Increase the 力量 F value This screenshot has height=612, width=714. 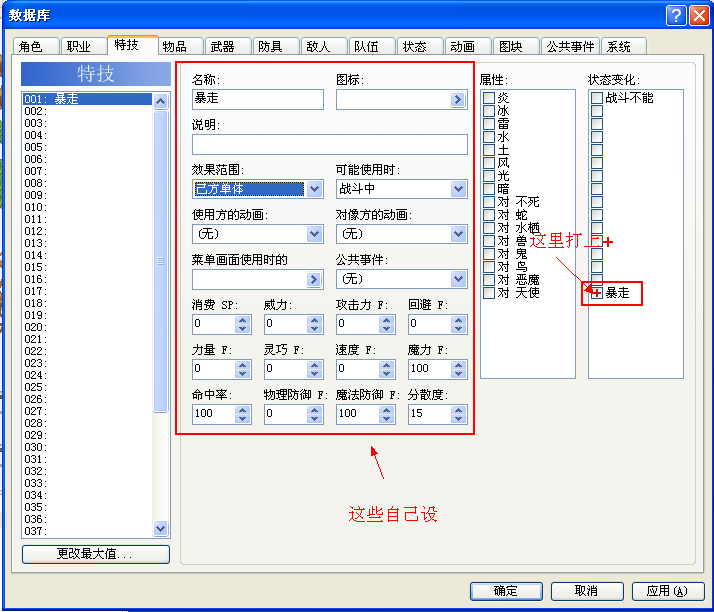[243, 365]
